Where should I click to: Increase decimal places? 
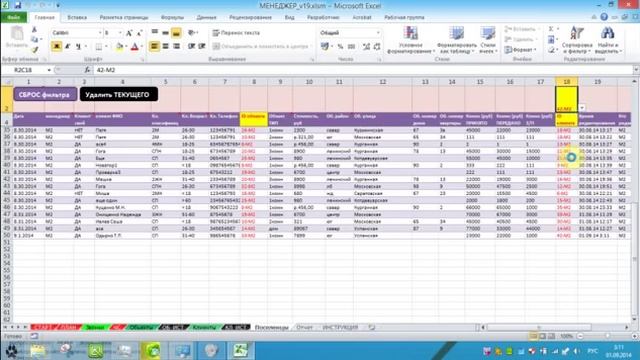tap(366, 47)
